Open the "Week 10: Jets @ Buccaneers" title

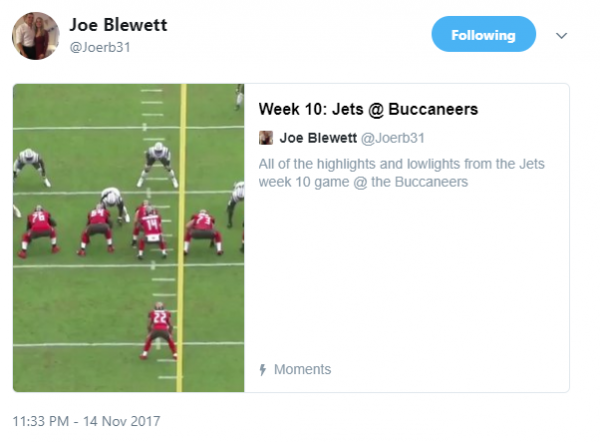(368, 108)
